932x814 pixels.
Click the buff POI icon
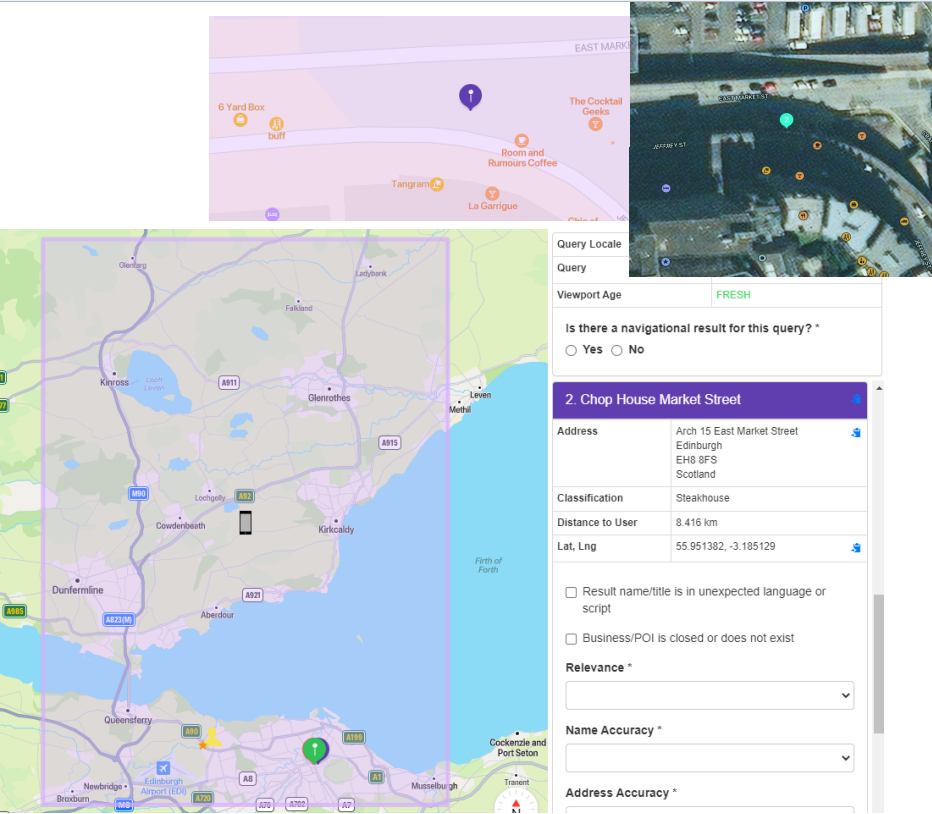pos(276,124)
